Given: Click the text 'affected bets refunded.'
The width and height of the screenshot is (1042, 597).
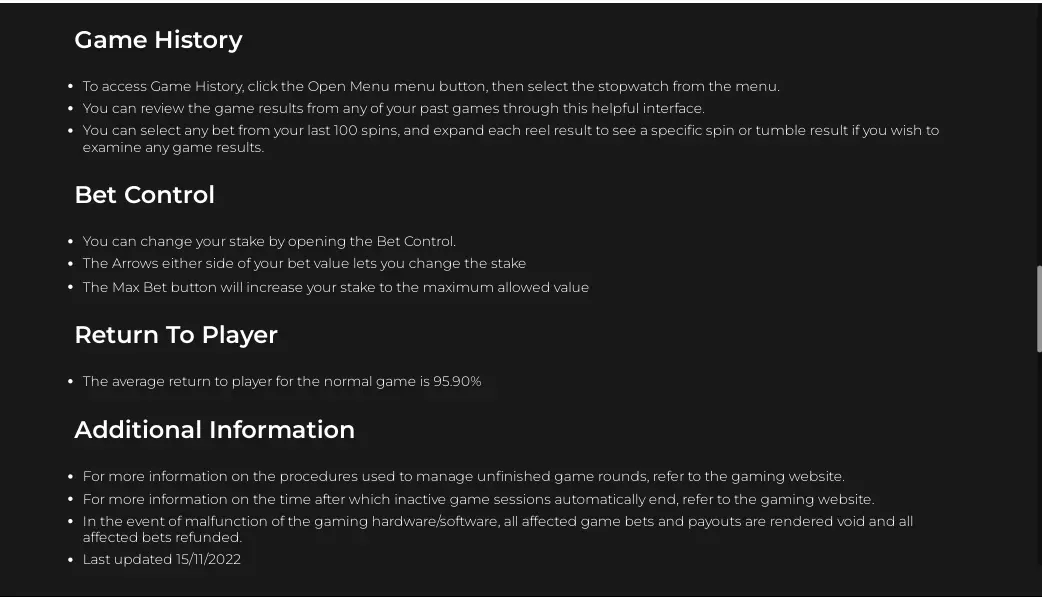Looking at the screenshot, I should 162,537.
